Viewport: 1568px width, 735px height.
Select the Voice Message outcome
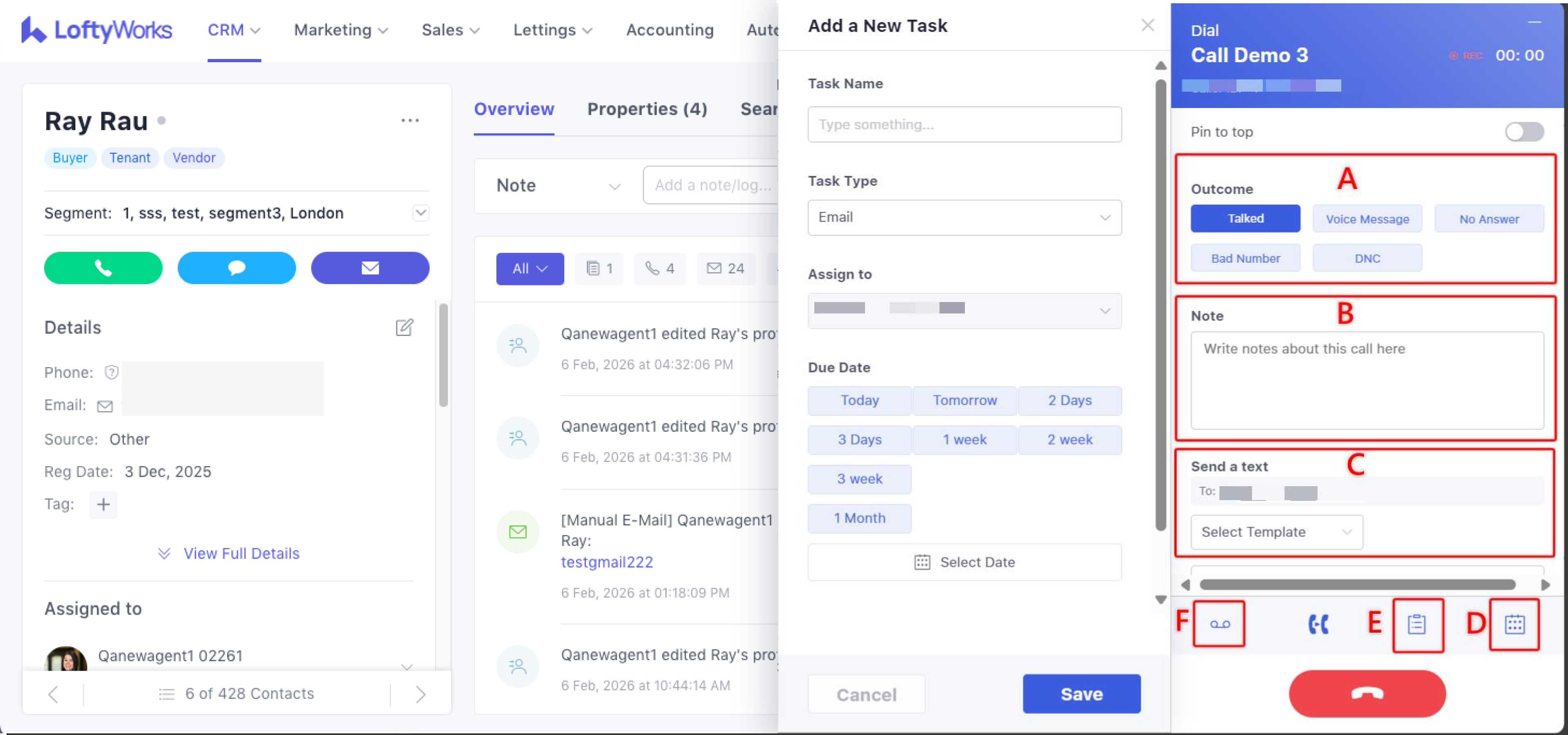[1367, 219]
